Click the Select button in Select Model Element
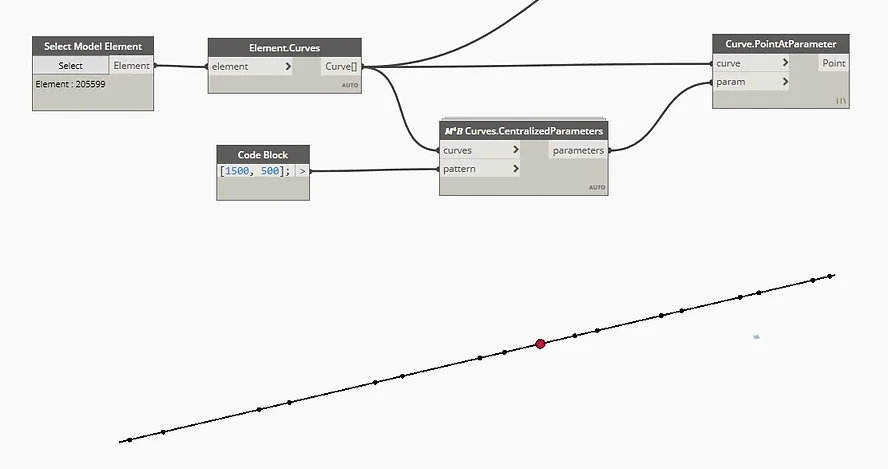 tap(70, 66)
